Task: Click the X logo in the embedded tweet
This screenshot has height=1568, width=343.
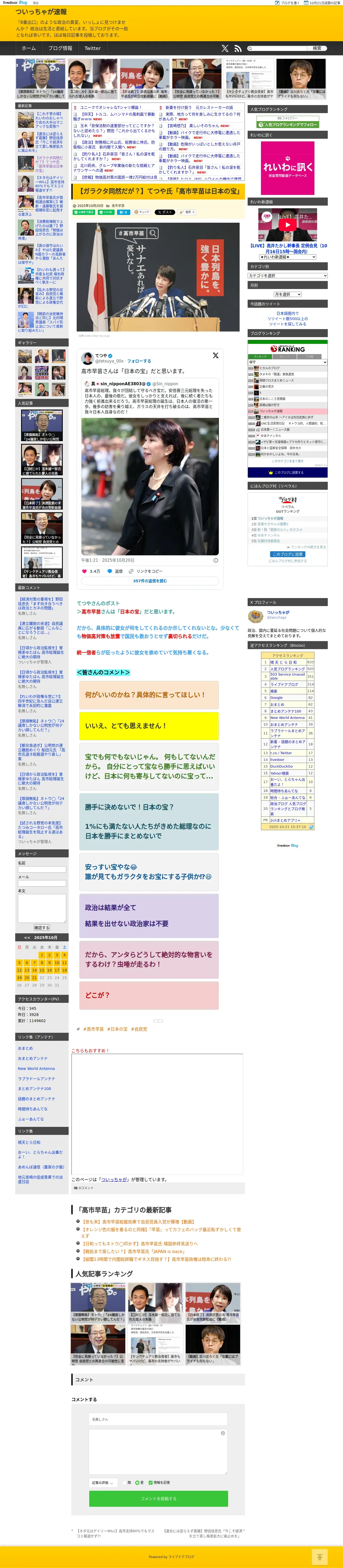Action: coord(215,356)
